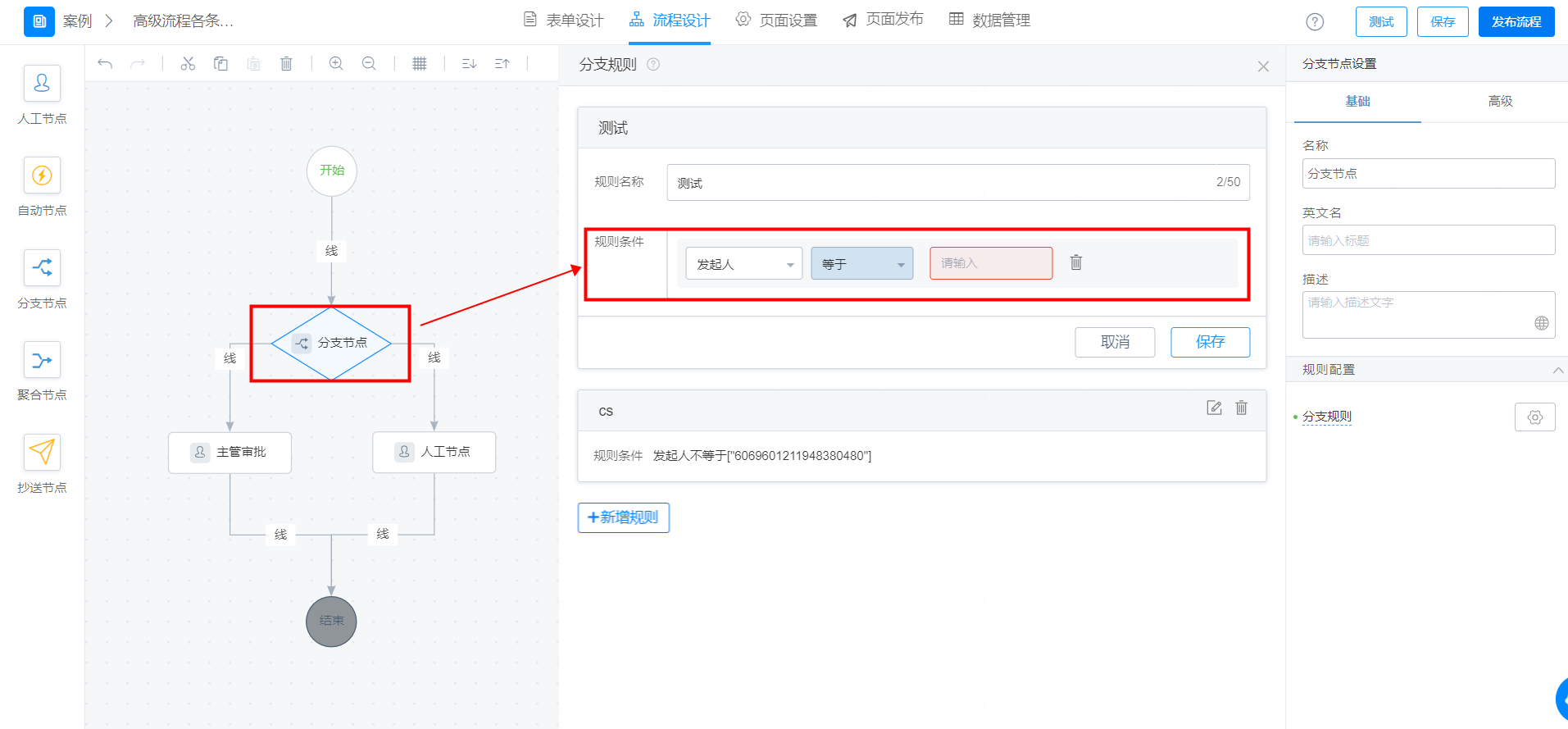Zoom out of the flow canvas
This screenshot has width=1568, height=729.
(369, 63)
